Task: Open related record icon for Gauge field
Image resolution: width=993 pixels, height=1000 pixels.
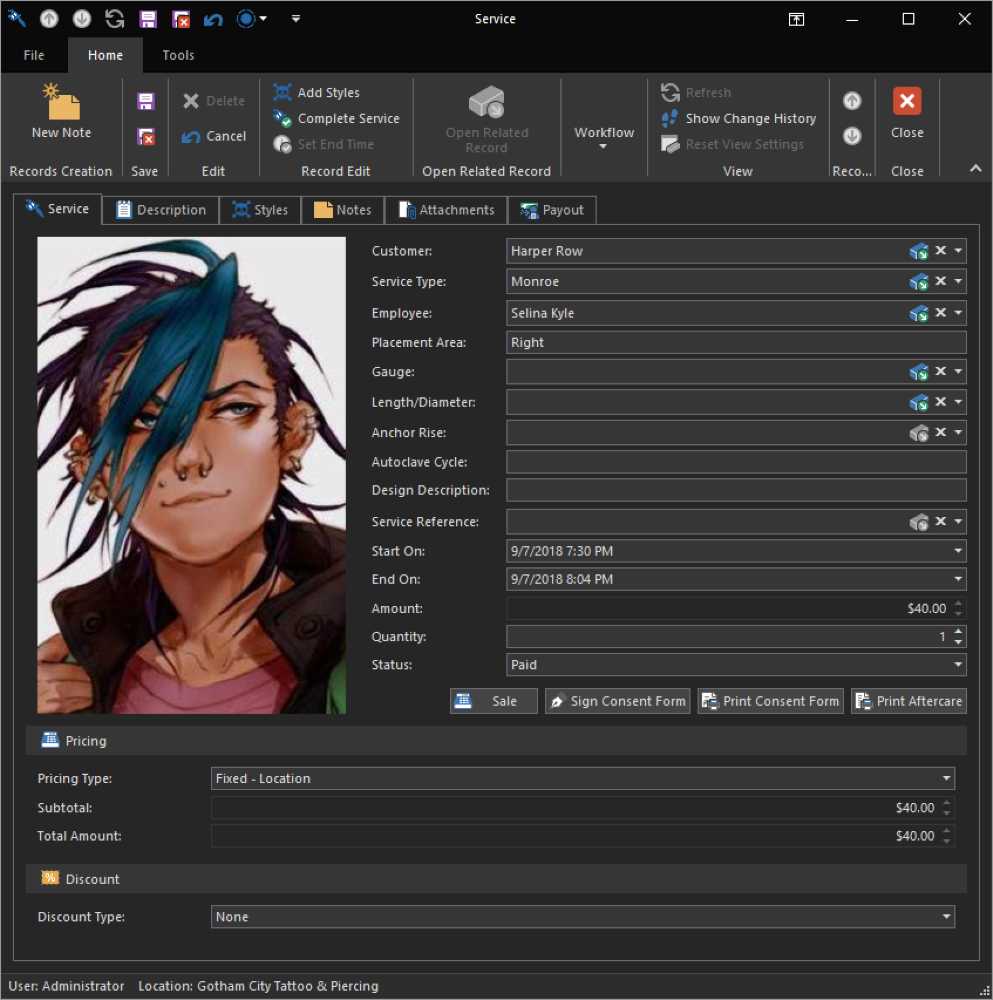Action: click(x=918, y=371)
